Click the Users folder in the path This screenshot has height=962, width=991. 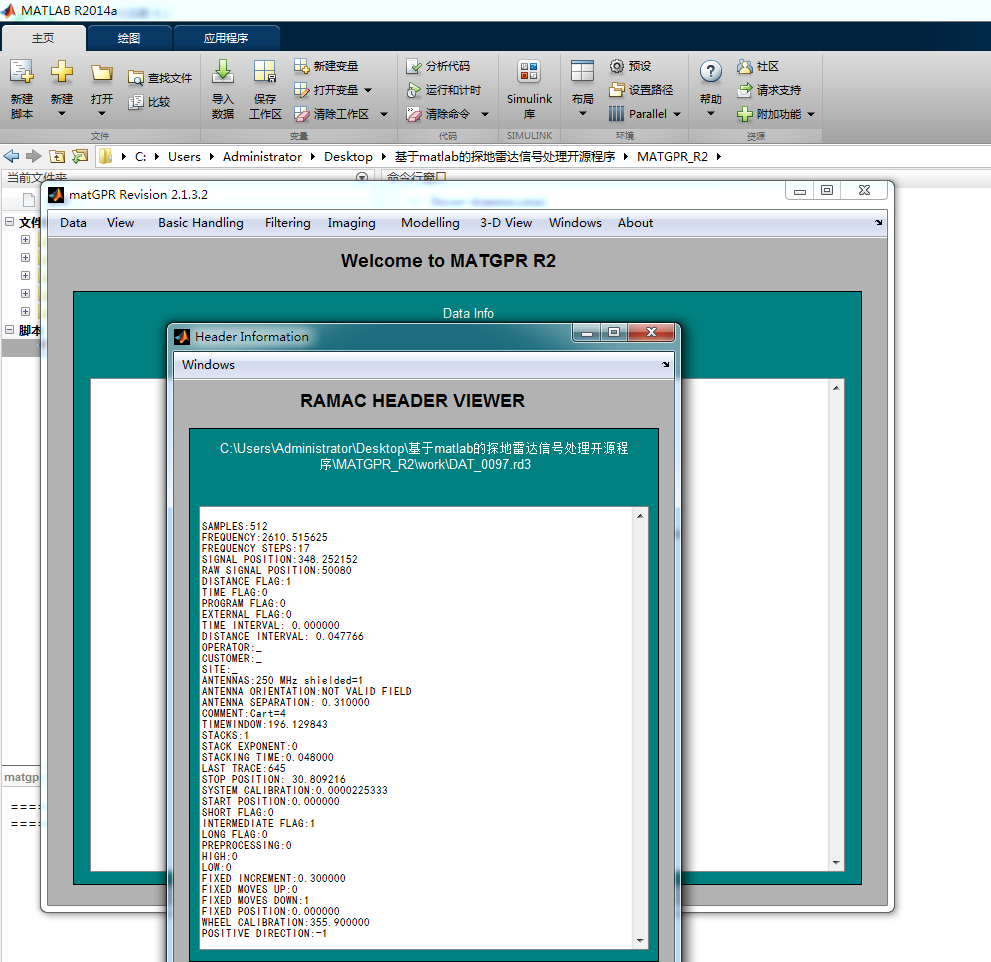coord(184,157)
